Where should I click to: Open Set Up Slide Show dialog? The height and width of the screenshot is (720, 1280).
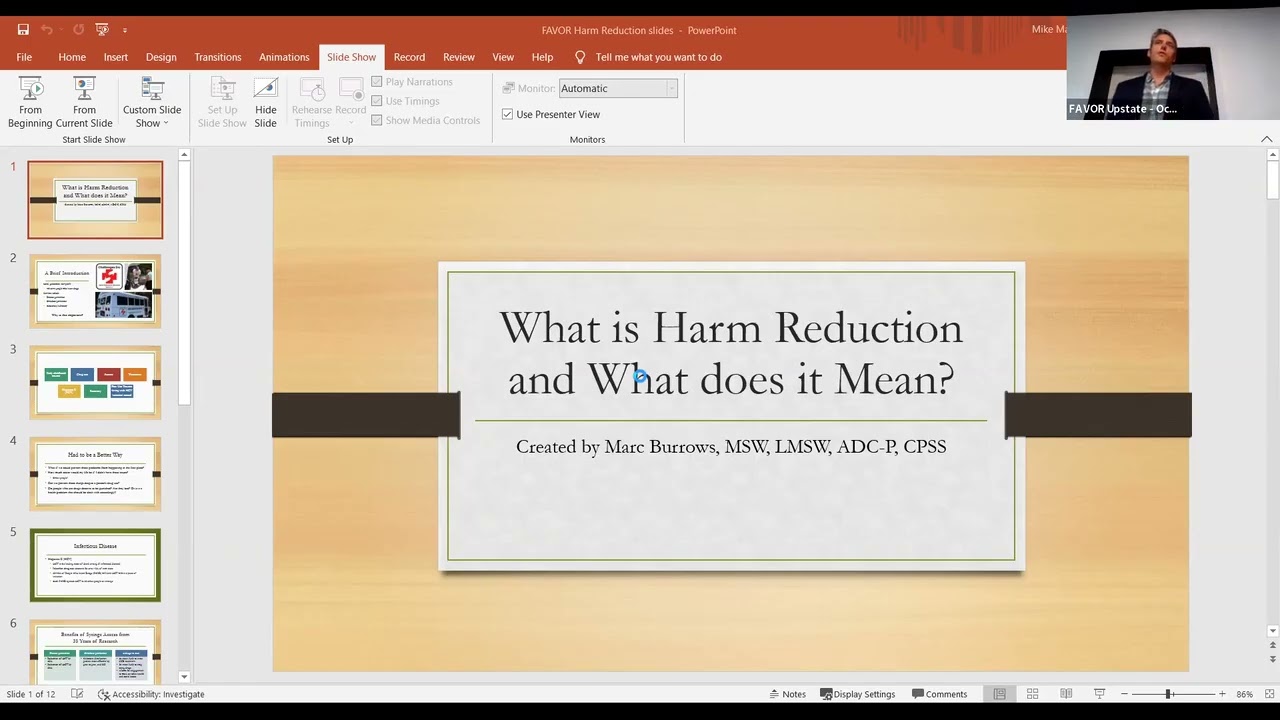click(222, 103)
